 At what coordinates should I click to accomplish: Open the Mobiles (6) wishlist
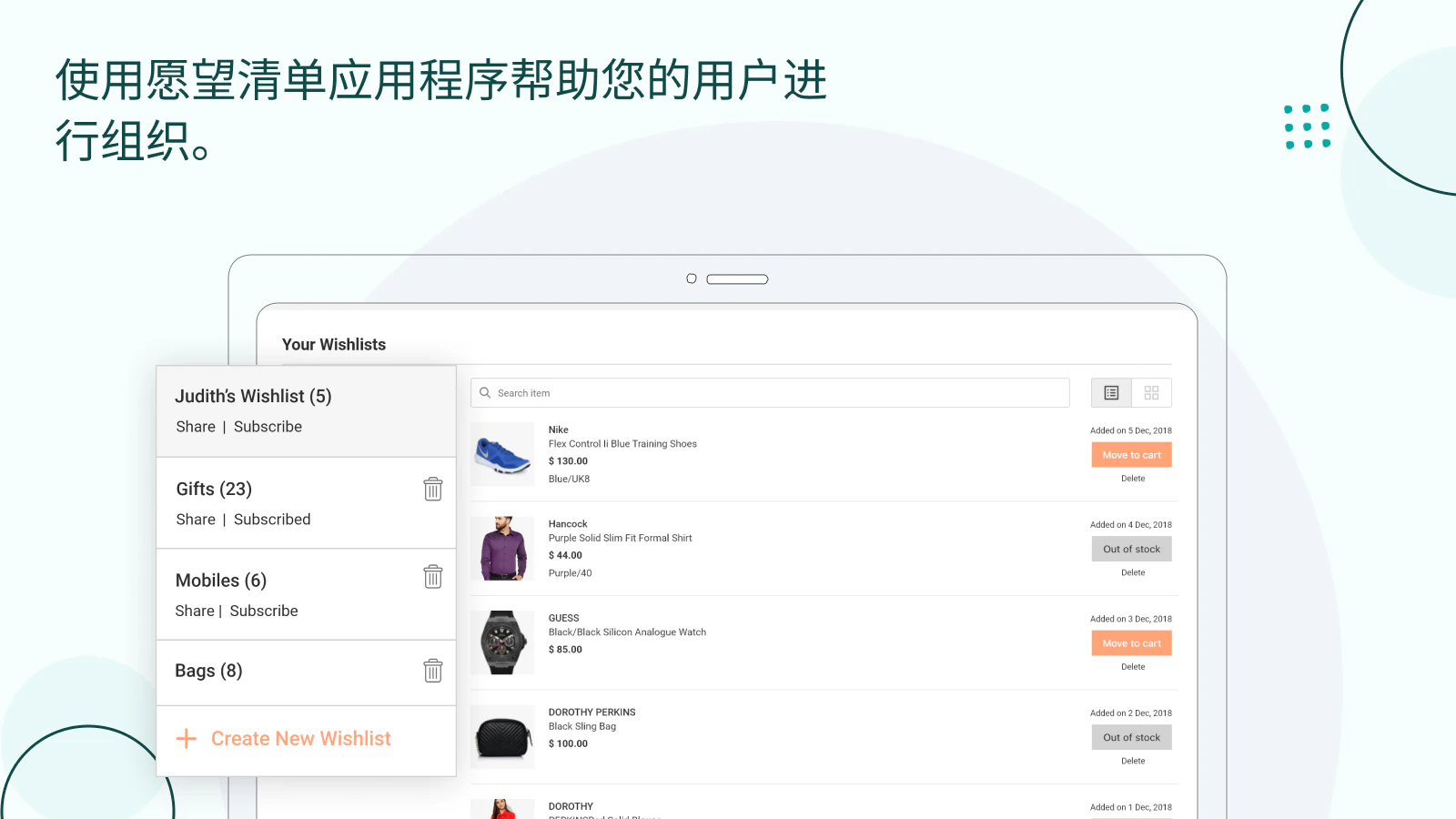(x=221, y=581)
